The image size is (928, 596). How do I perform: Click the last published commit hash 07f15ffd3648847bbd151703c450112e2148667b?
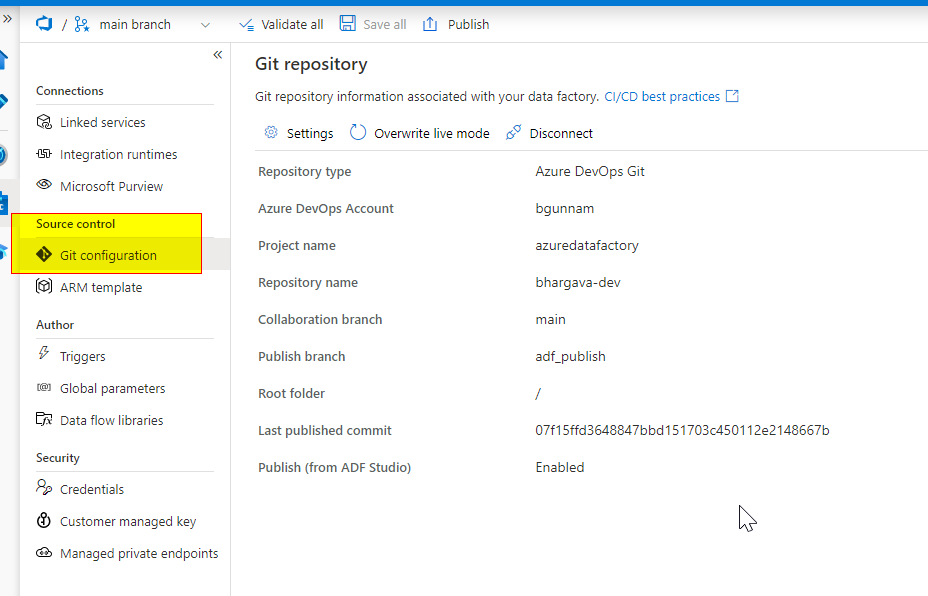(x=682, y=430)
